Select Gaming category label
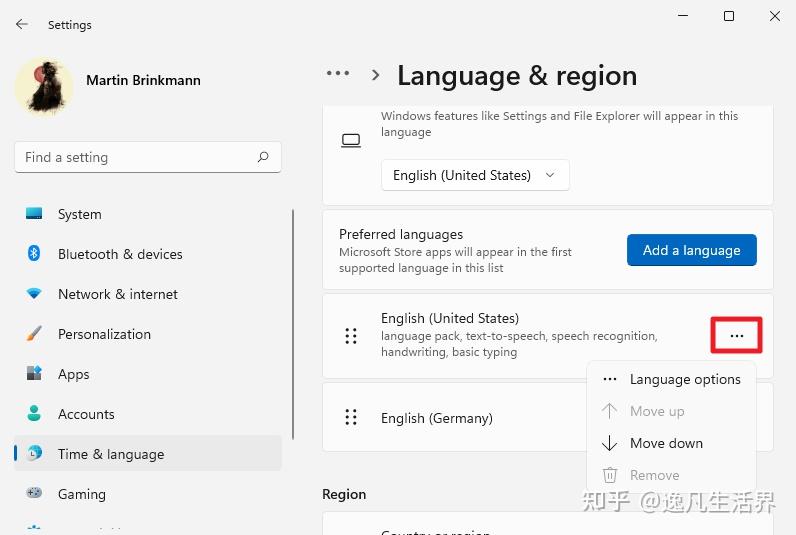The height and width of the screenshot is (535, 796). tap(82, 494)
